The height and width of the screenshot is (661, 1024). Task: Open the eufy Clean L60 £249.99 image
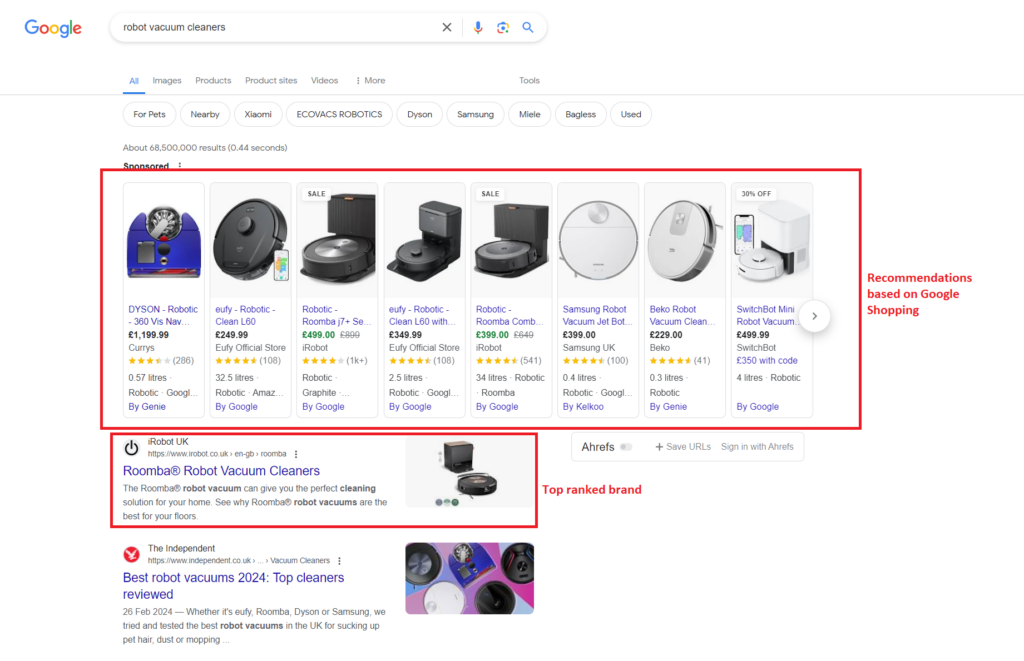[x=251, y=240]
